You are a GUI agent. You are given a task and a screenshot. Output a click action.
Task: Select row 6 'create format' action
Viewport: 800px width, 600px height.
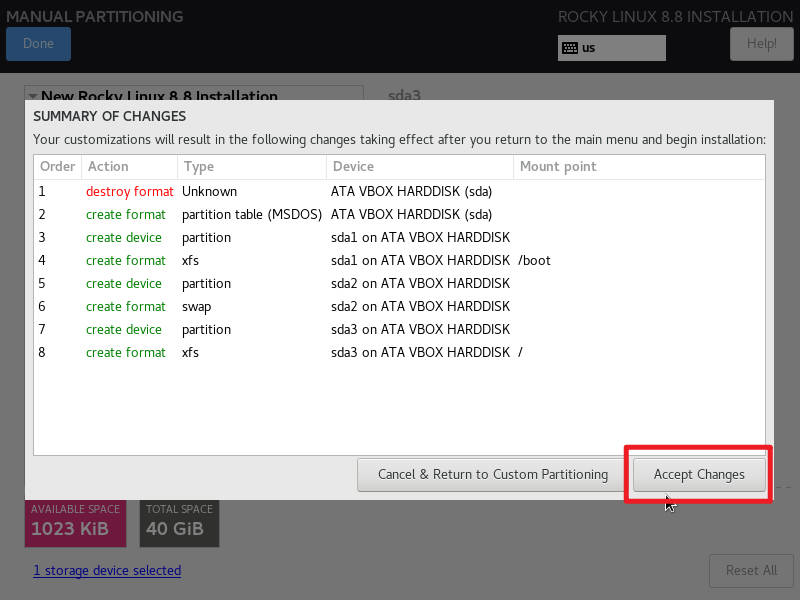click(x=126, y=307)
